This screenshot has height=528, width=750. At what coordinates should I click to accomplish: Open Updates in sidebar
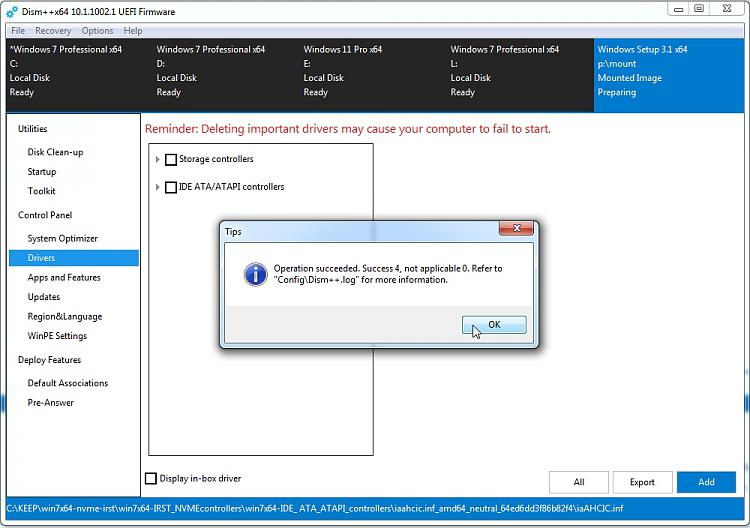point(44,297)
